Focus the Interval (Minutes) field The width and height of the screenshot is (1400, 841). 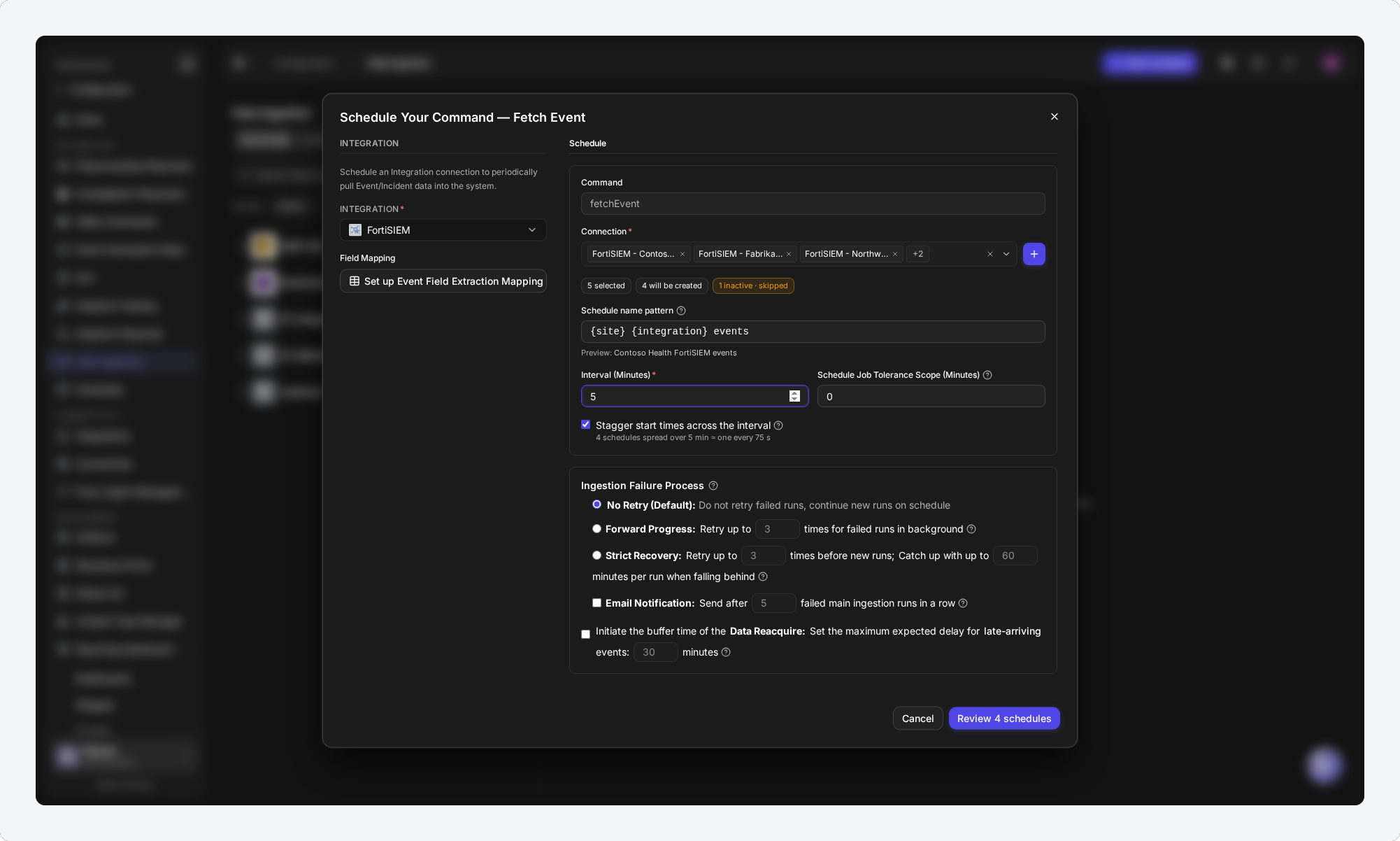coord(694,396)
